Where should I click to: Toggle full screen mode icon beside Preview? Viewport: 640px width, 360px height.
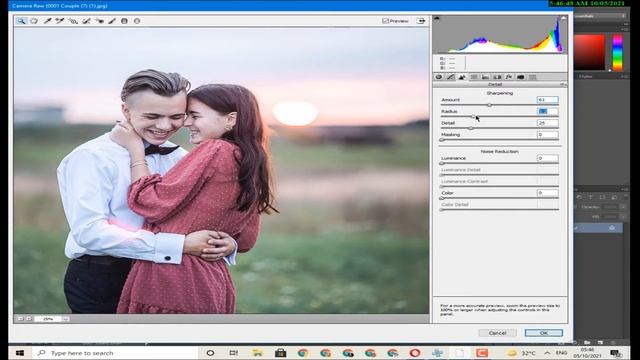[421, 21]
